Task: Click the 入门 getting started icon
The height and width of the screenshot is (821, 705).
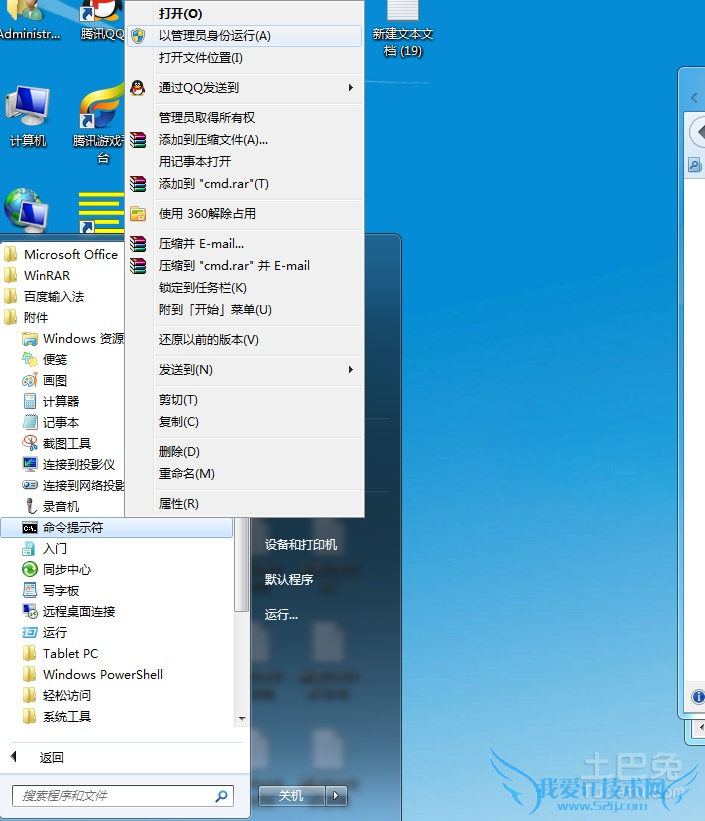Action: (x=29, y=549)
